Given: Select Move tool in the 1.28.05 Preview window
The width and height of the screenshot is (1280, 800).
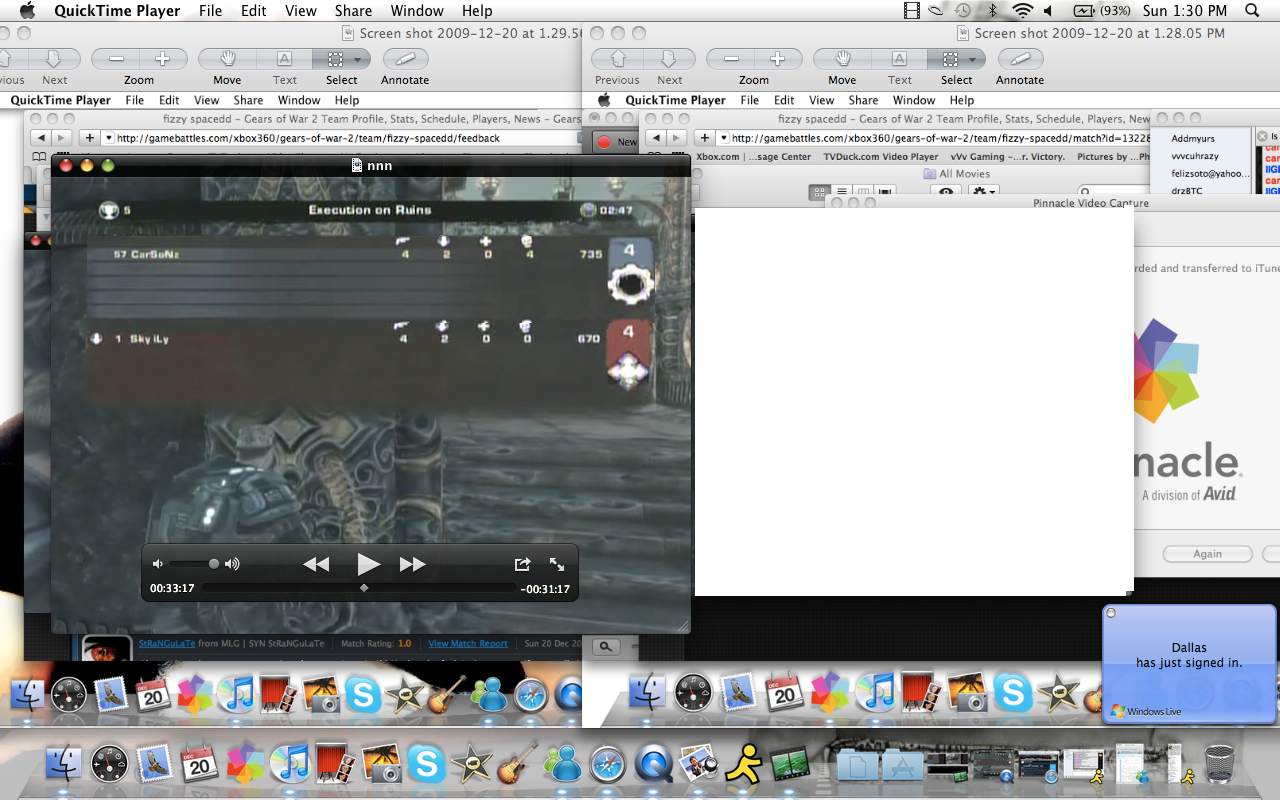Looking at the screenshot, I should (842, 60).
